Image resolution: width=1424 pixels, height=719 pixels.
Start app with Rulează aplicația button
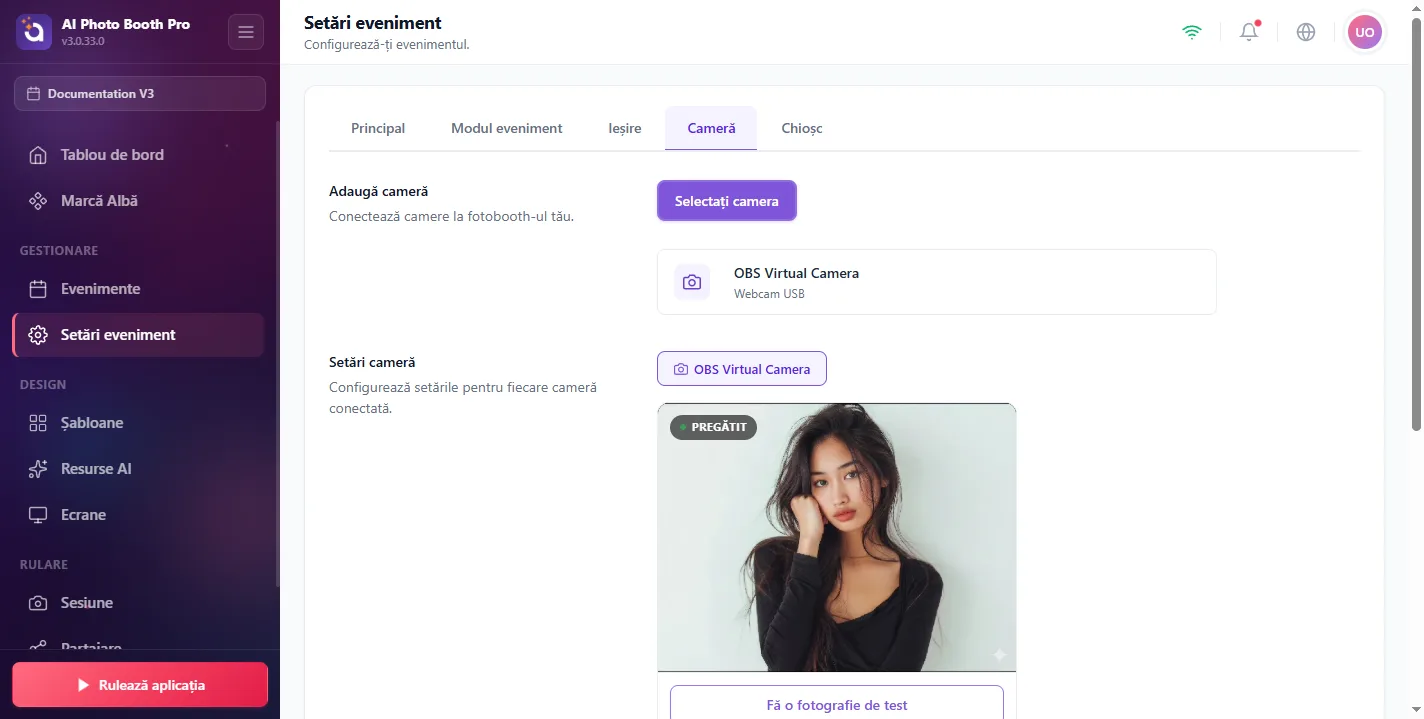tap(140, 685)
